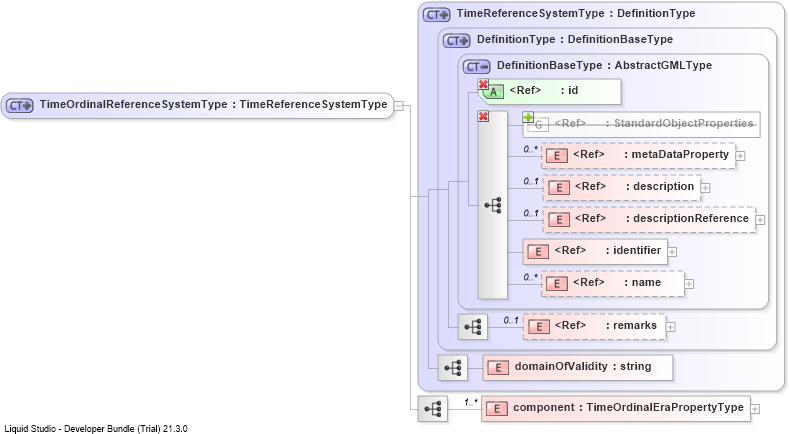Click the 1..* cardinality on component
Image resolution: width=789 pixels, height=434 pixels.
[x=471, y=402]
